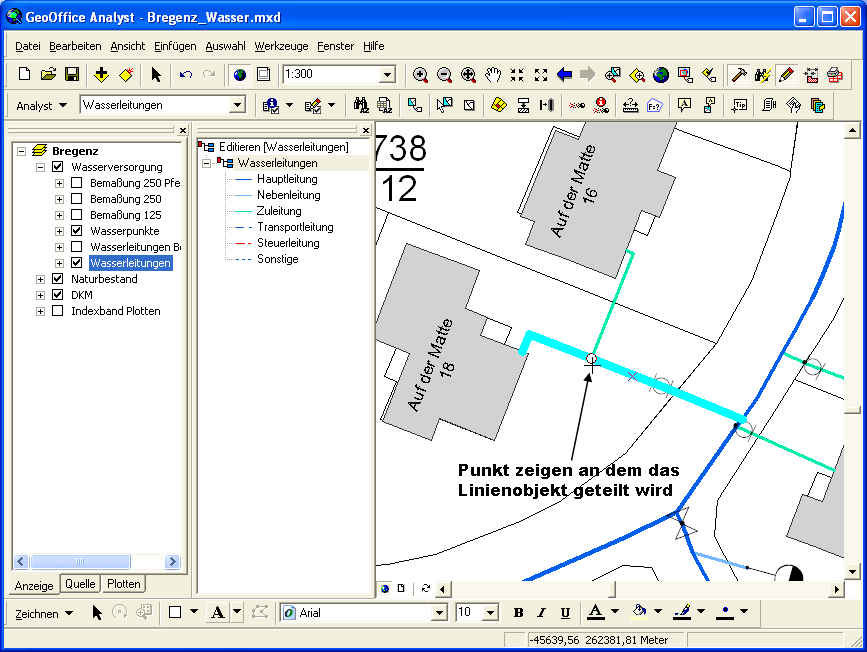Open the Arial font name dropdown

[x=438, y=613]
